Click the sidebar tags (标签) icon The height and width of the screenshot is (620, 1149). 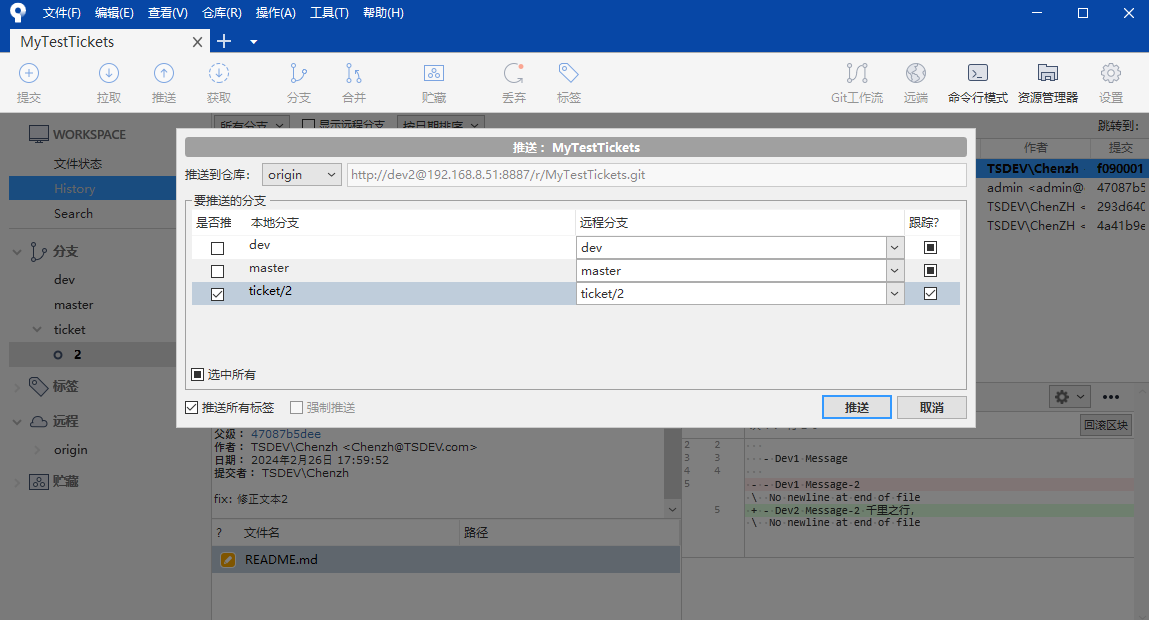(39, 386)
